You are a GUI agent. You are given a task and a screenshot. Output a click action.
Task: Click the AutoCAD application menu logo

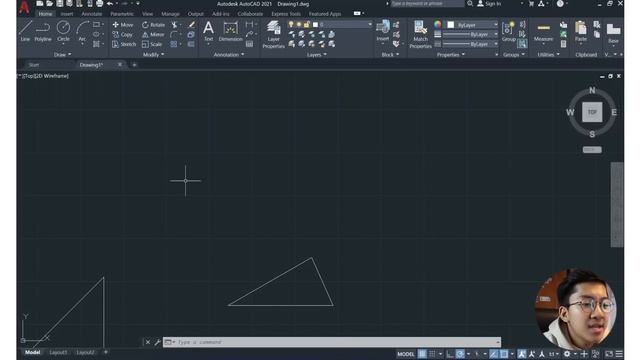tap(24, 7)
